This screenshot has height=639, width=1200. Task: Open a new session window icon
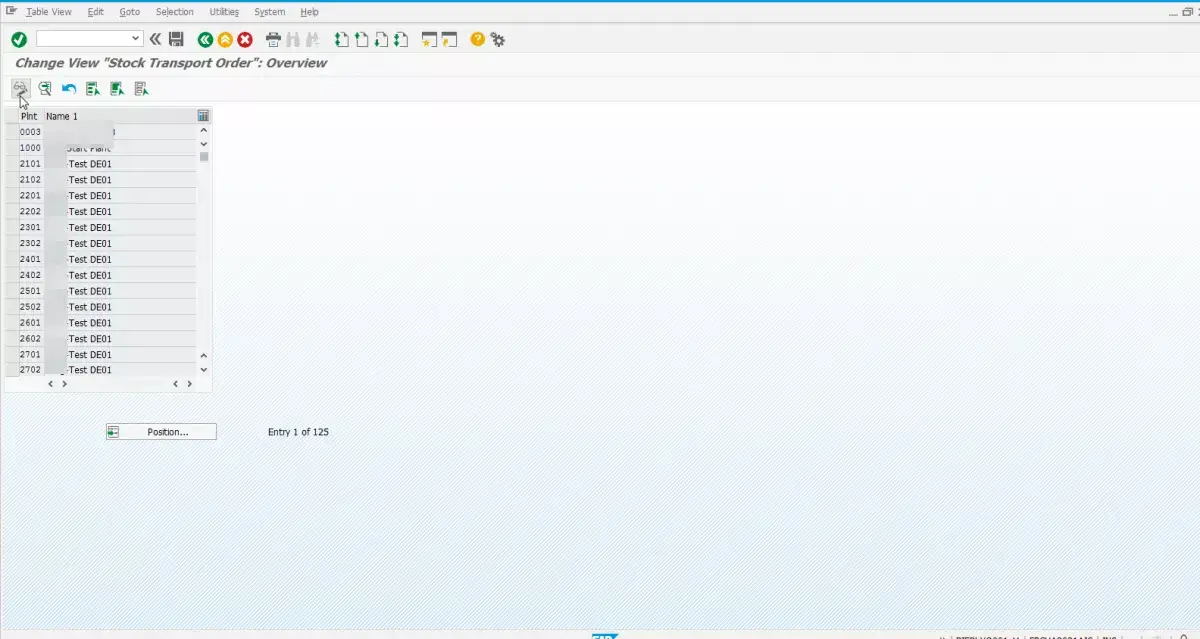[430, 39]
